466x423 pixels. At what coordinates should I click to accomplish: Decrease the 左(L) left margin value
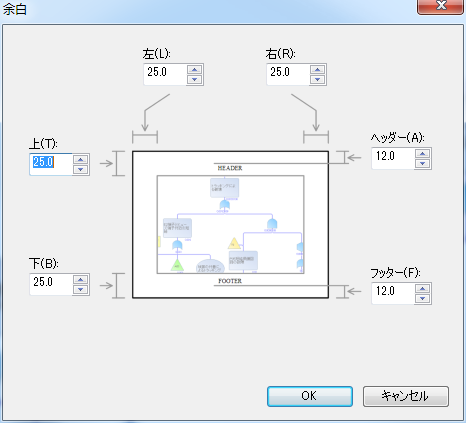click(194, 79)
